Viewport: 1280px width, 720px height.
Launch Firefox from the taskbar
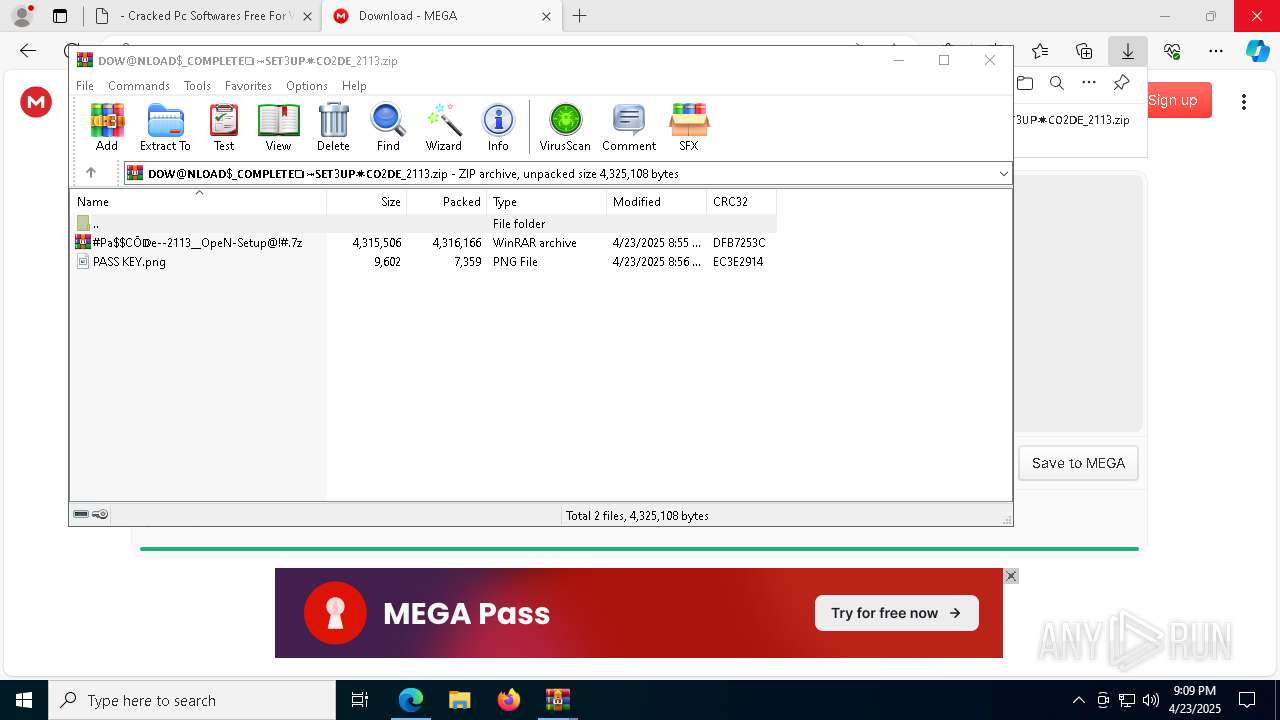(x=509, y=700)
